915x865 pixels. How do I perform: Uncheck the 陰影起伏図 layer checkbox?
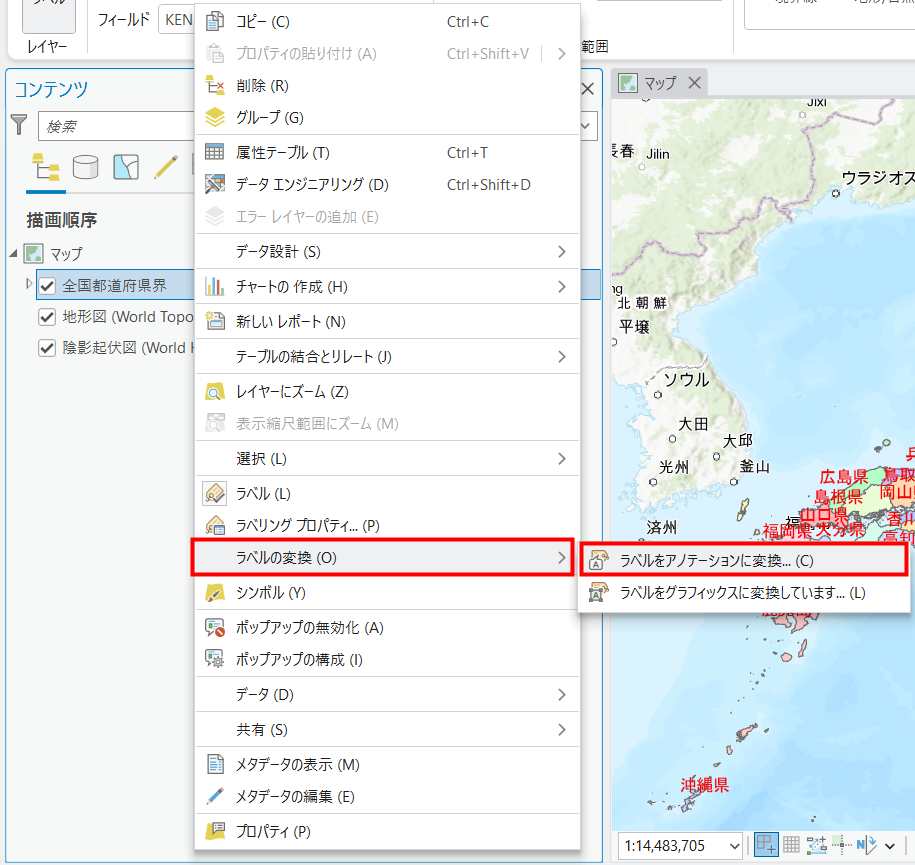[47, 348]
